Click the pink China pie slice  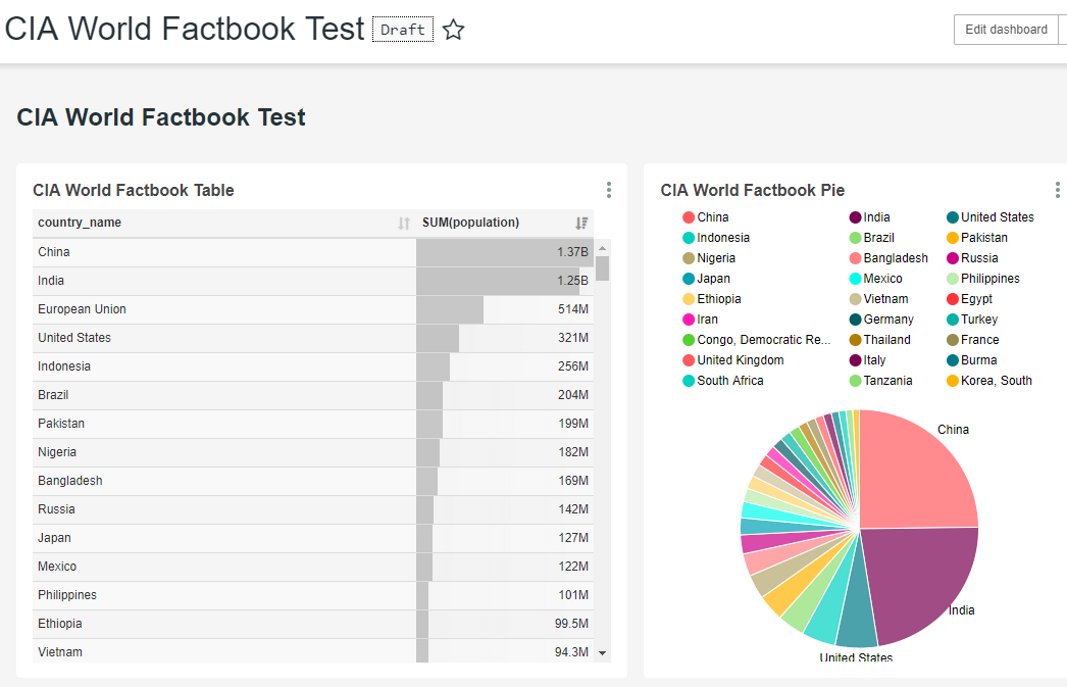coord(915,470)
